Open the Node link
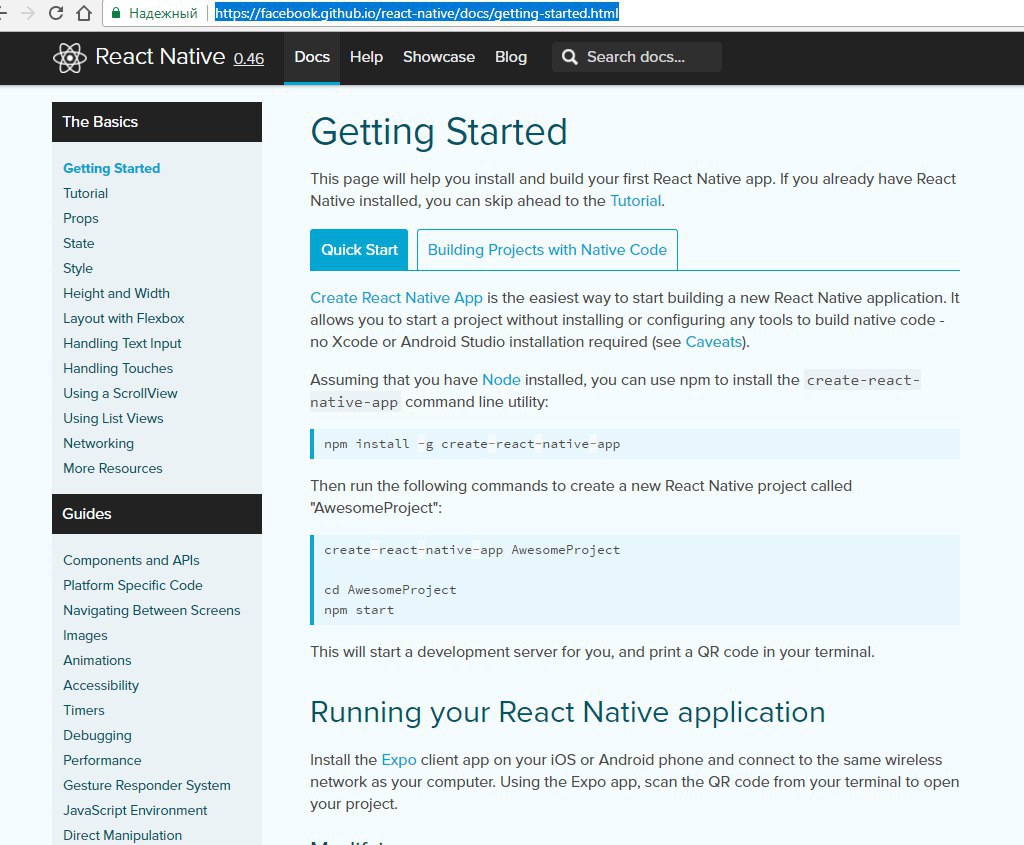Image resolution: width=1024 pixels, height=845 pixels. tap(501, 380)
